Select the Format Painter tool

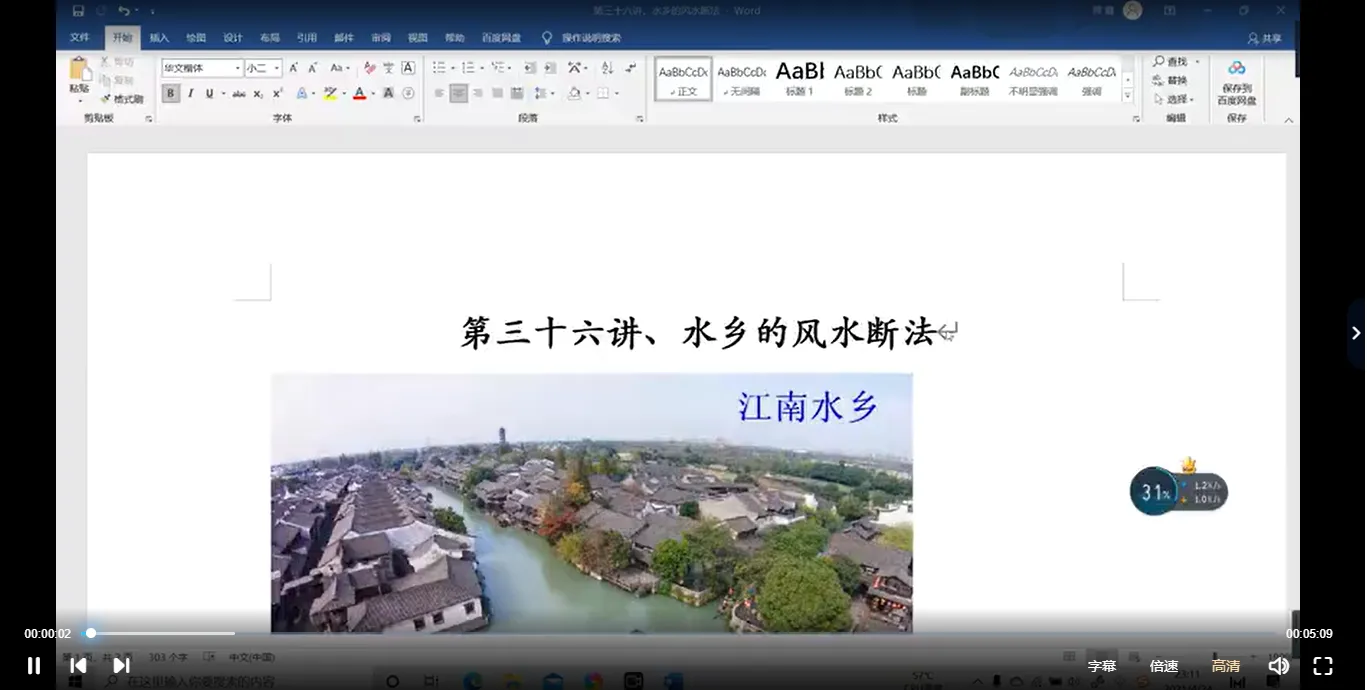(122, 99)
